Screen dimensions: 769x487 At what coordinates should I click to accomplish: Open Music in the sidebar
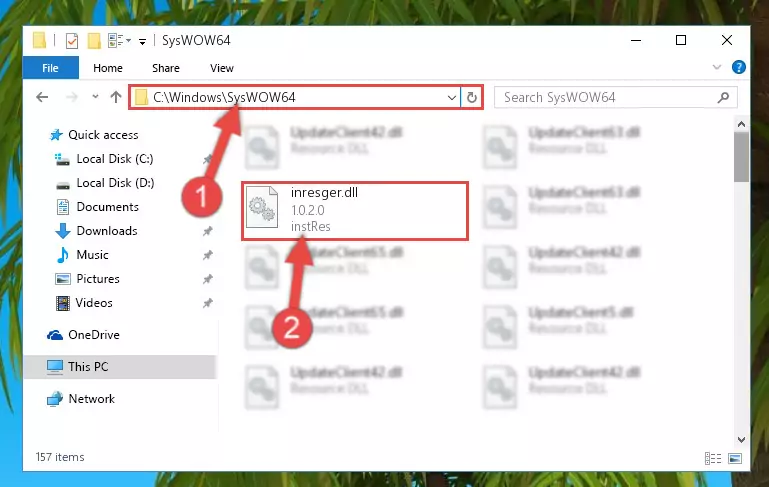[x=92, y=255]
